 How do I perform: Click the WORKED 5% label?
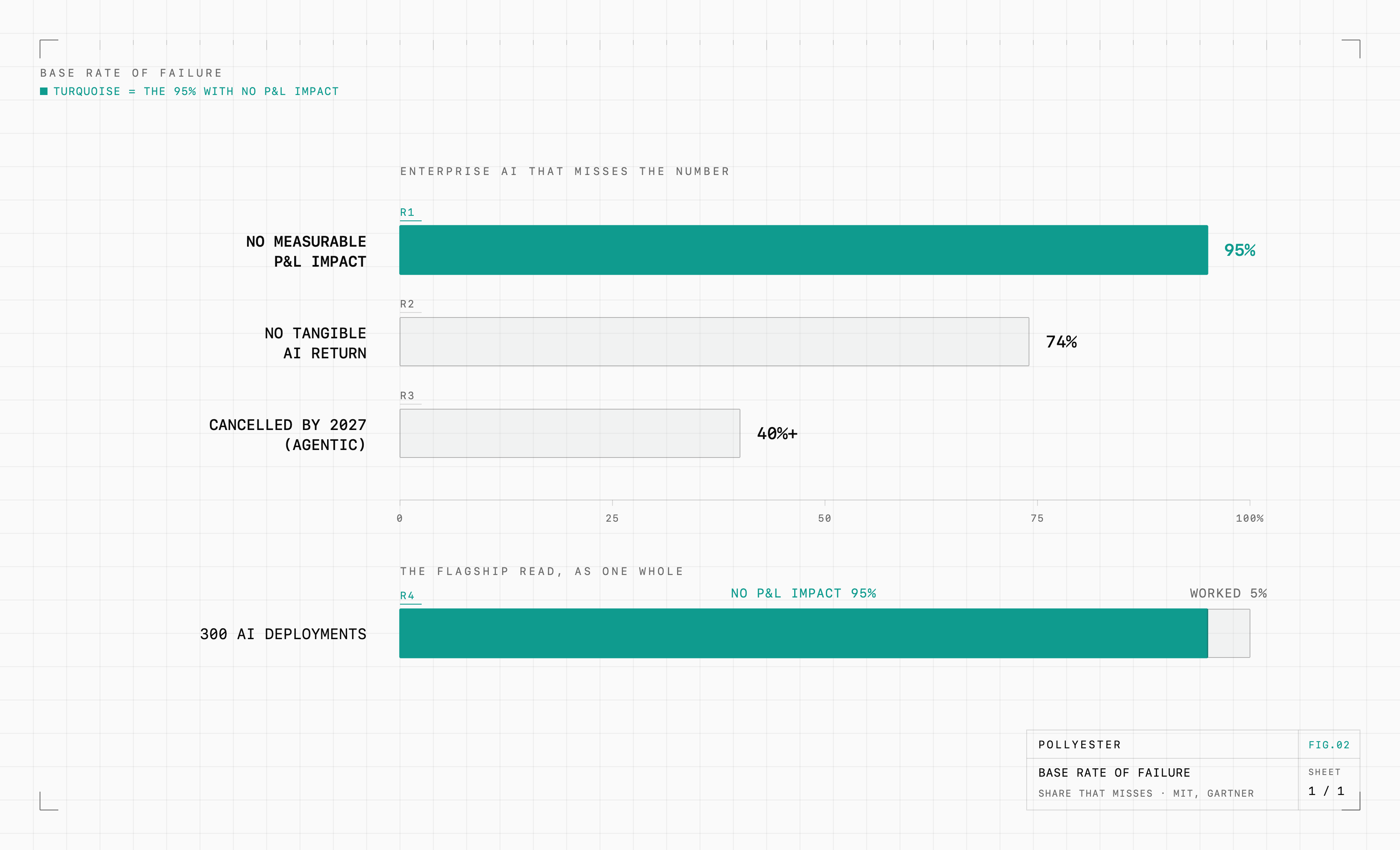[x=1228, y=593]
